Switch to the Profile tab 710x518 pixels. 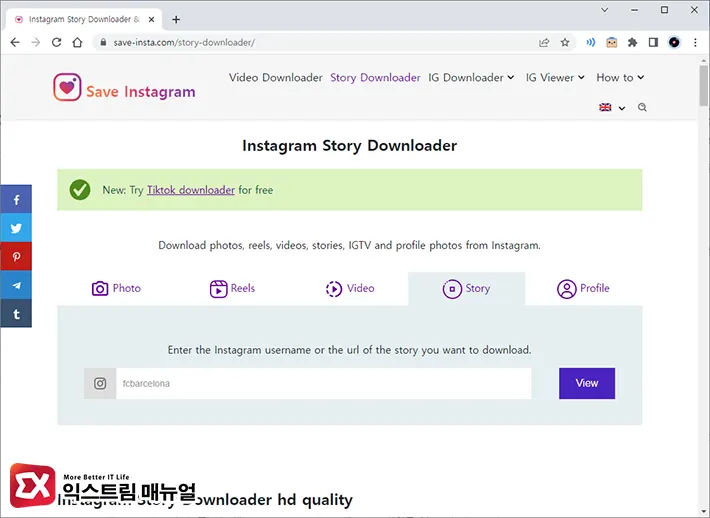pyautogui.click(x=583, y=288)
